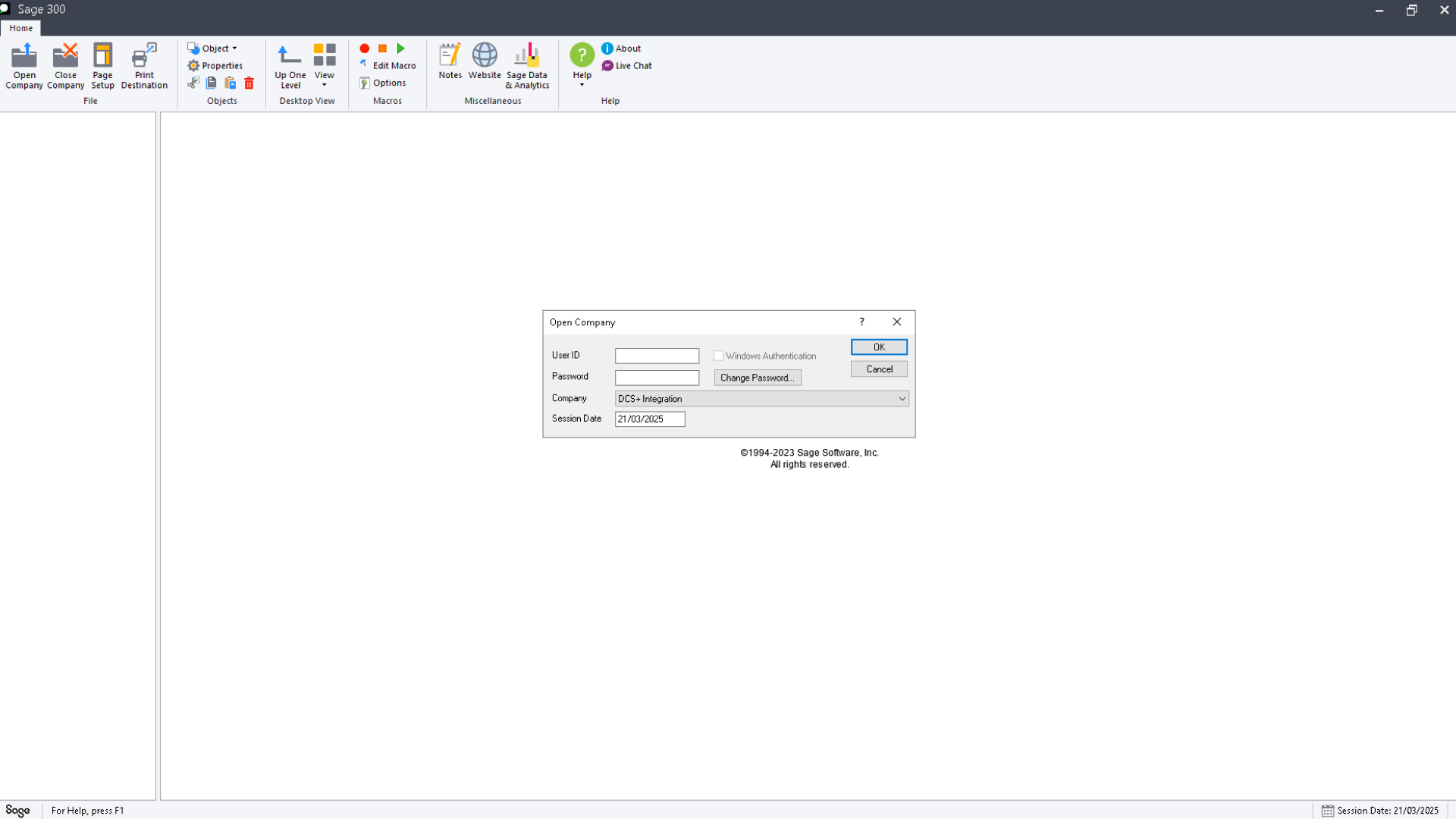The height and width of the screenshot is (819, 1456).
Task: Click the Session Date field
Action: [649, 419]
